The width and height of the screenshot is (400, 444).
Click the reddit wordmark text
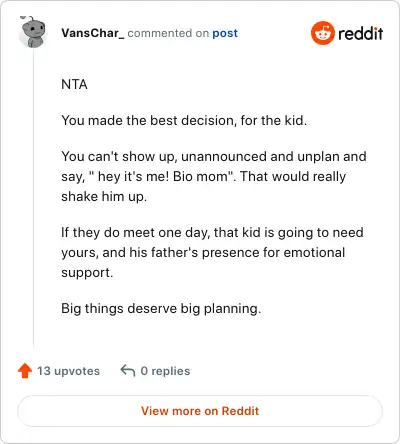click(x=360, y=33)
